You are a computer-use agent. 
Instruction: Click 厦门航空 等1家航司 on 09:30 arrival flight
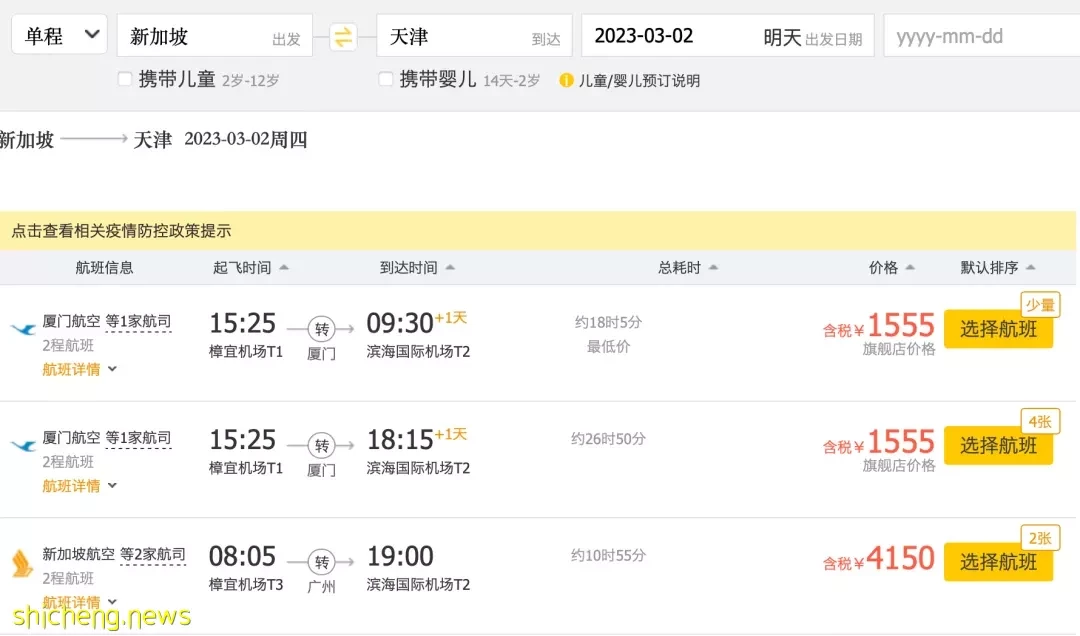click(x=107, y=321)
